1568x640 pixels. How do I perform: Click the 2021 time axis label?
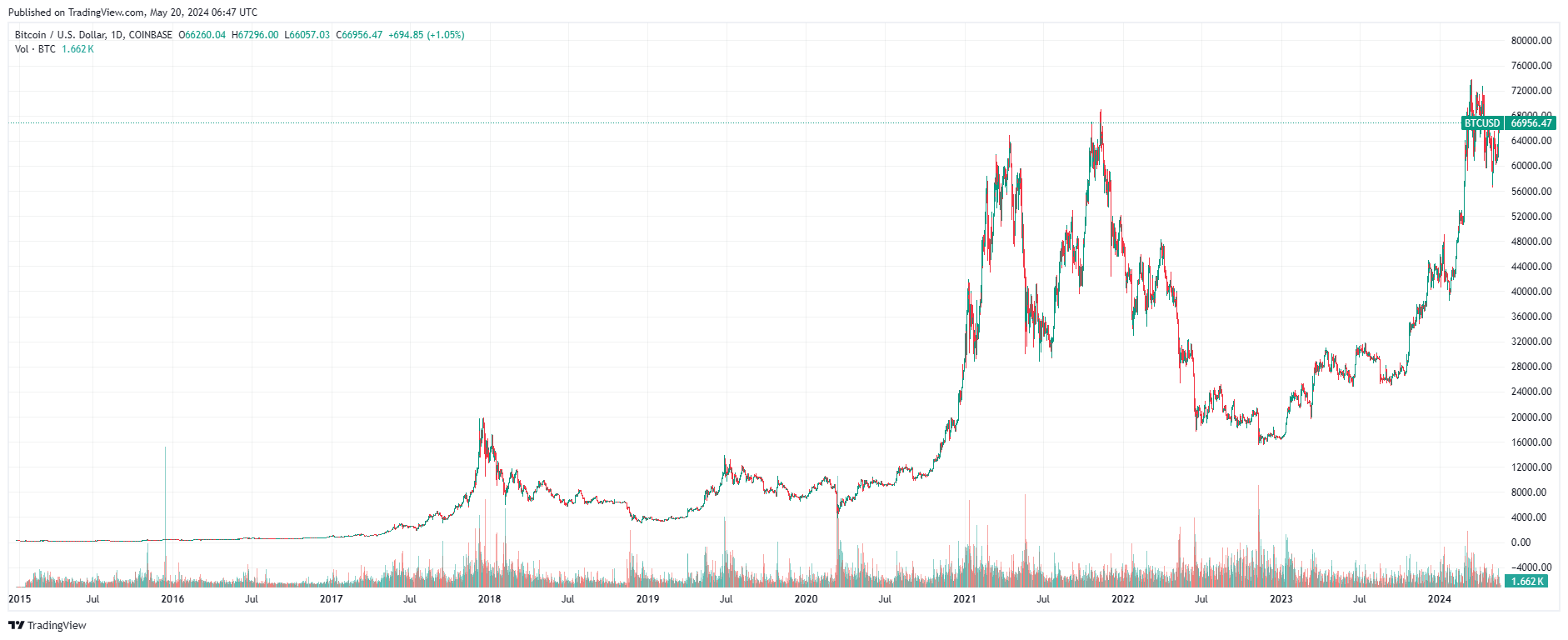click(x=964, y=599)
